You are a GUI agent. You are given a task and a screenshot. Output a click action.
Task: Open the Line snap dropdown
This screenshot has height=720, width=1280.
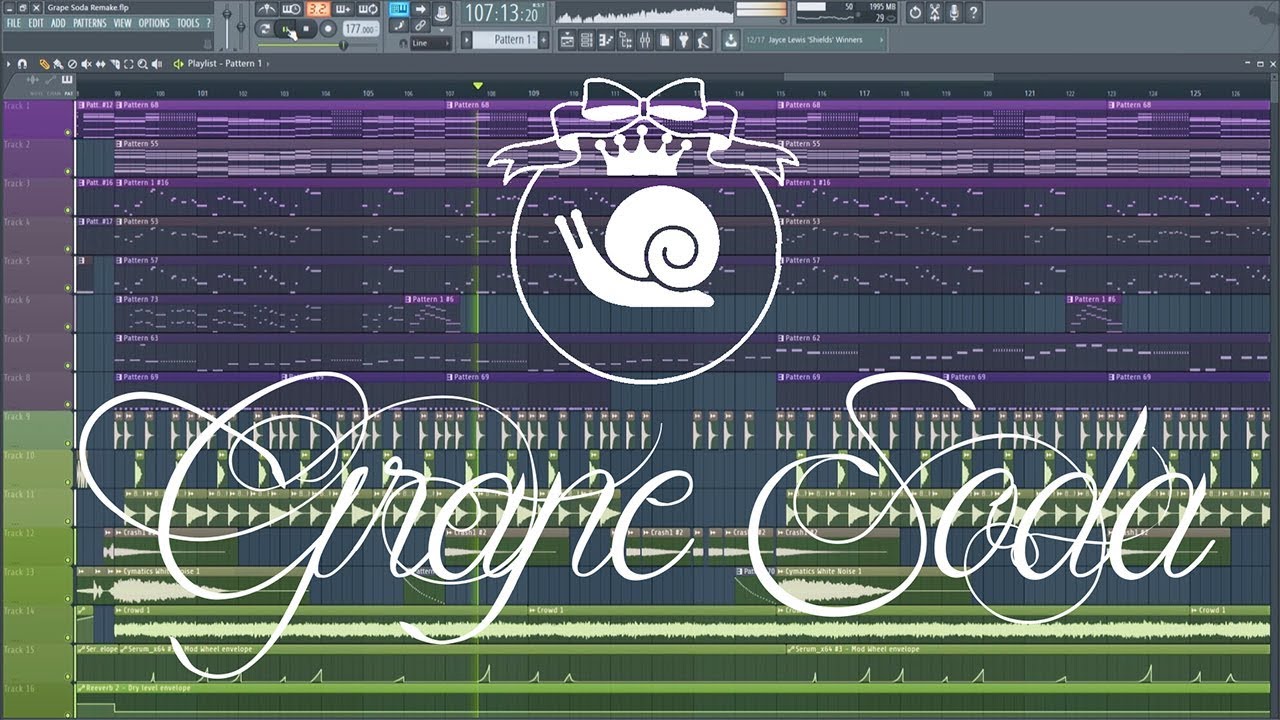(431, 42)
